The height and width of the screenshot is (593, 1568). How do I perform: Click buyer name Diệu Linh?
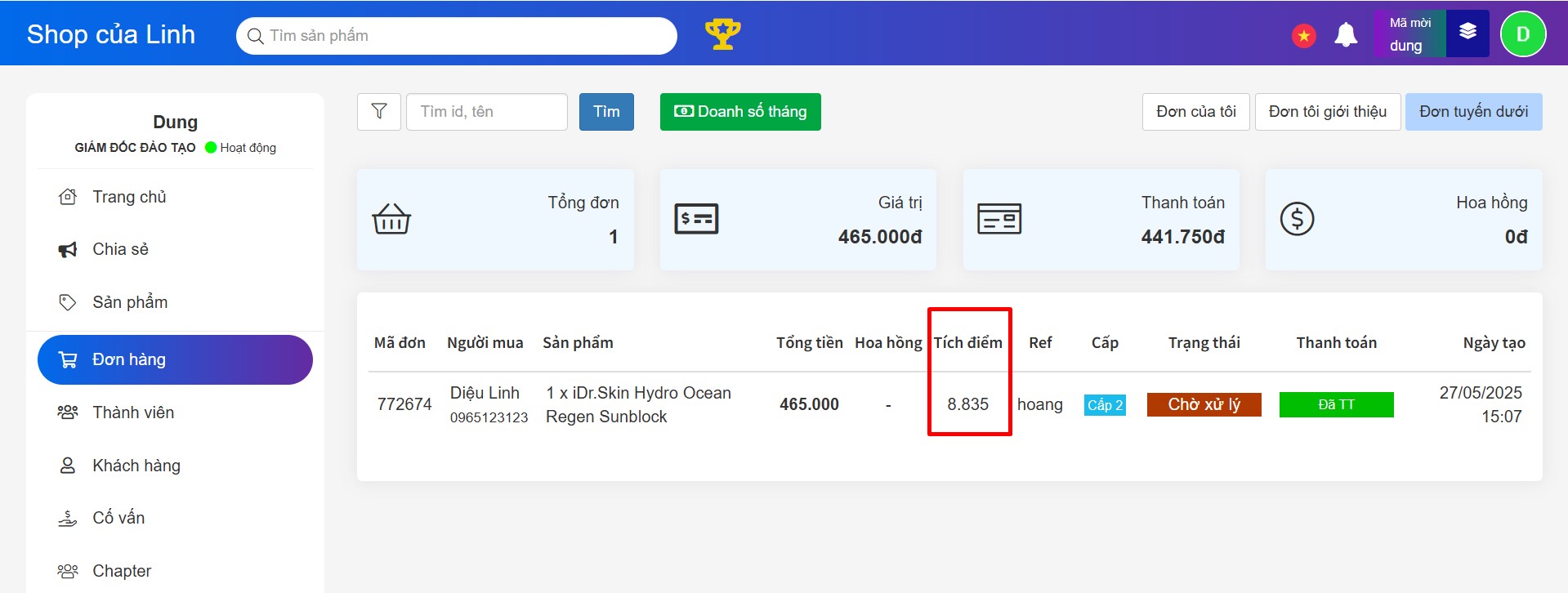pyautogui.click(x=485, y=393)
